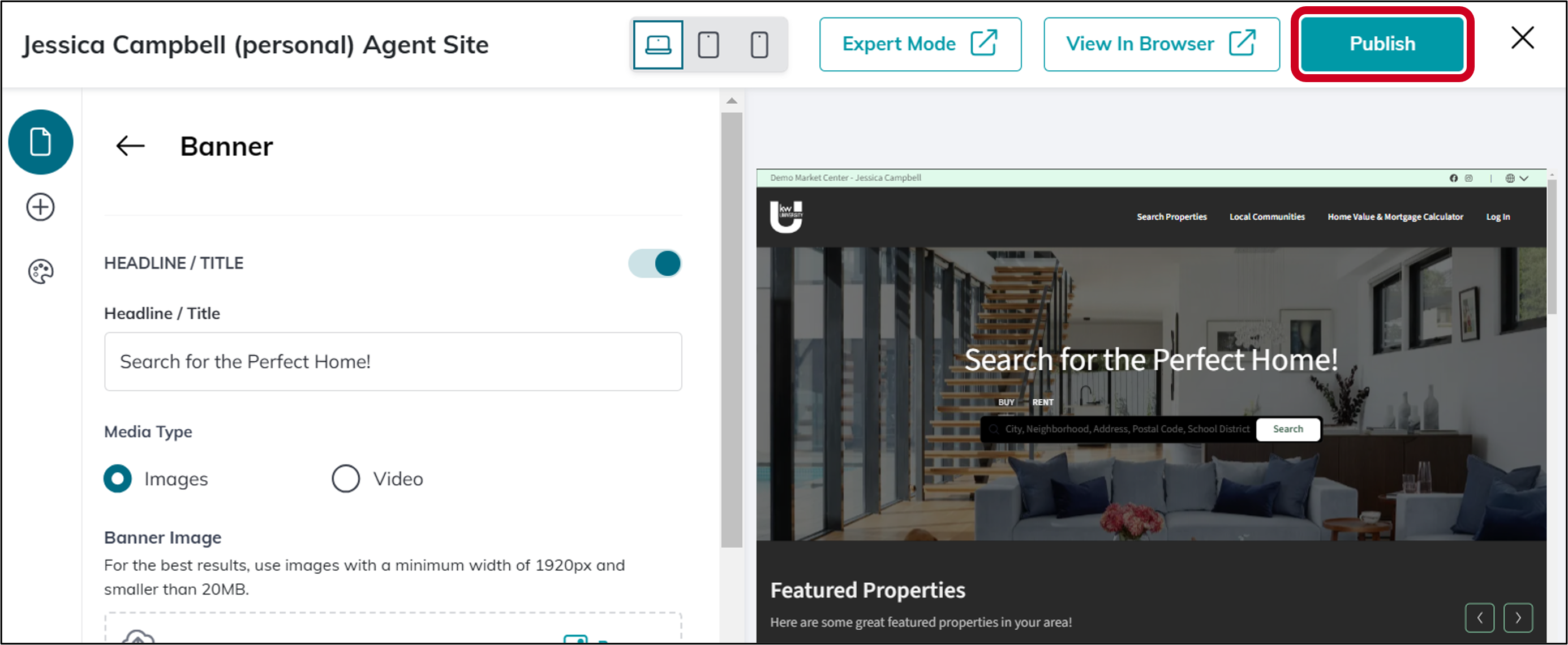Close the site editor with X
Image resolution: width=1568 pixels, height=645 pixels.
pos(1522,38)
